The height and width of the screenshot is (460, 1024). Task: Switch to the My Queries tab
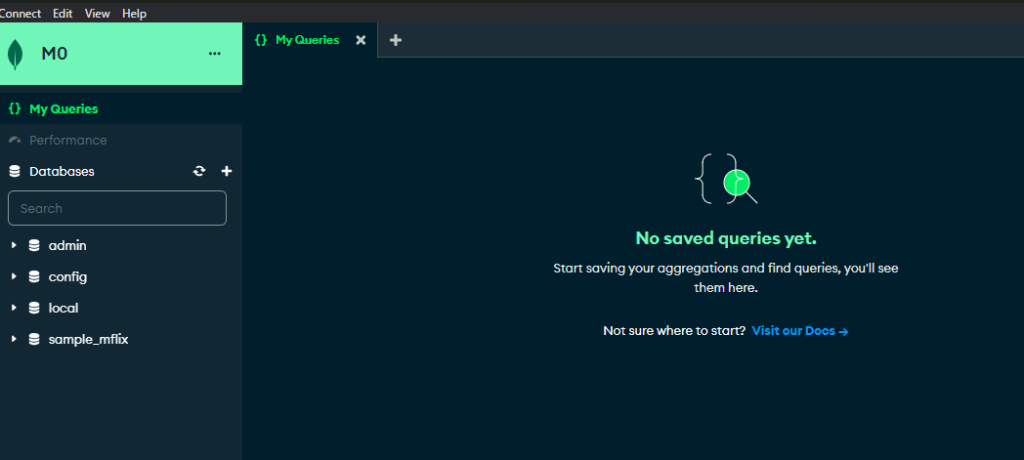[x=308, y=40]
